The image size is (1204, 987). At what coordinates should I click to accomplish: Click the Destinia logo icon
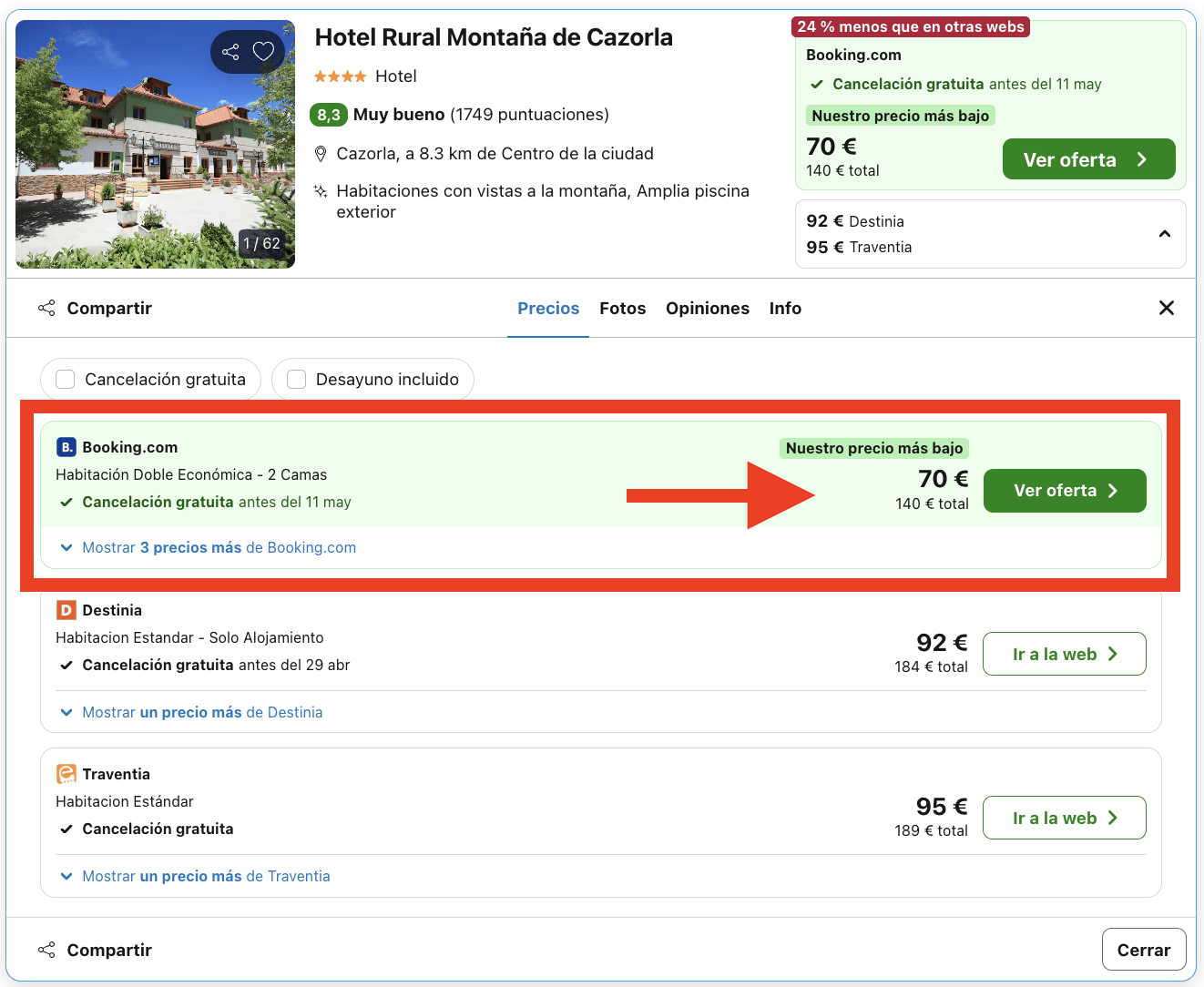coord(65,610)
